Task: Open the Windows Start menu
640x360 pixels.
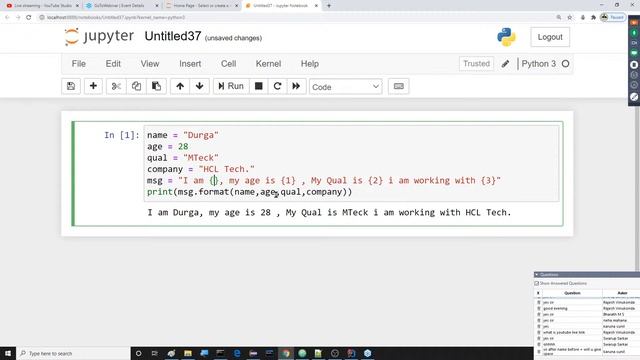Action: 8,353
